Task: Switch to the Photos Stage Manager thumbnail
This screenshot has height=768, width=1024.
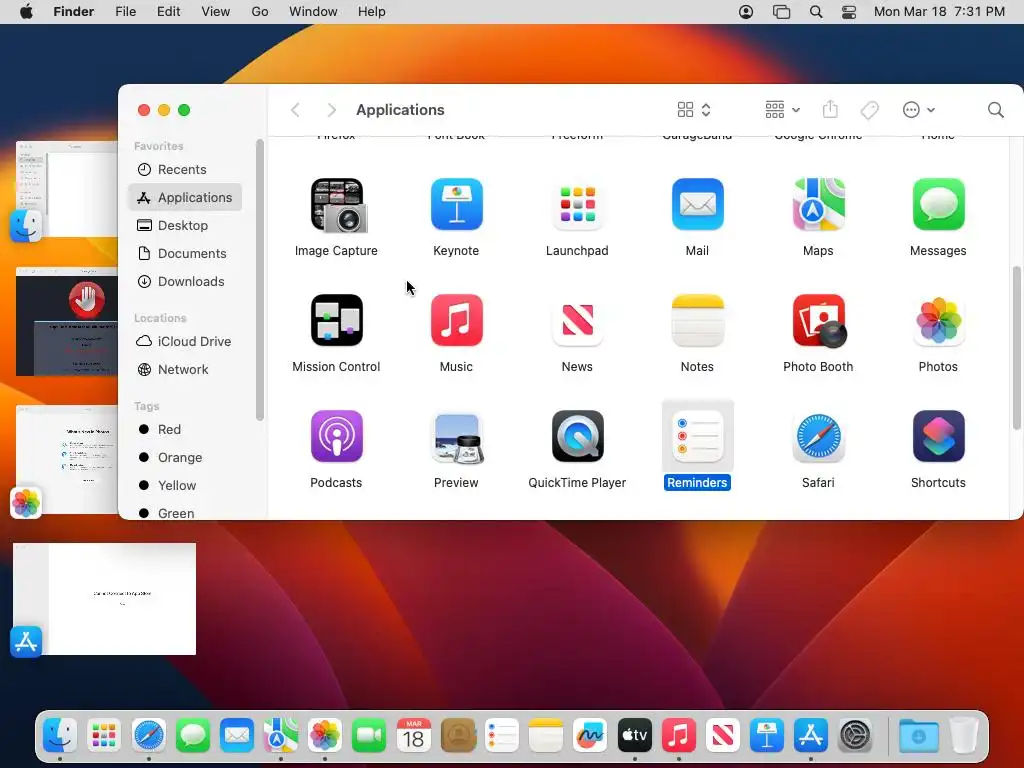Action: (x=67, y=459)
